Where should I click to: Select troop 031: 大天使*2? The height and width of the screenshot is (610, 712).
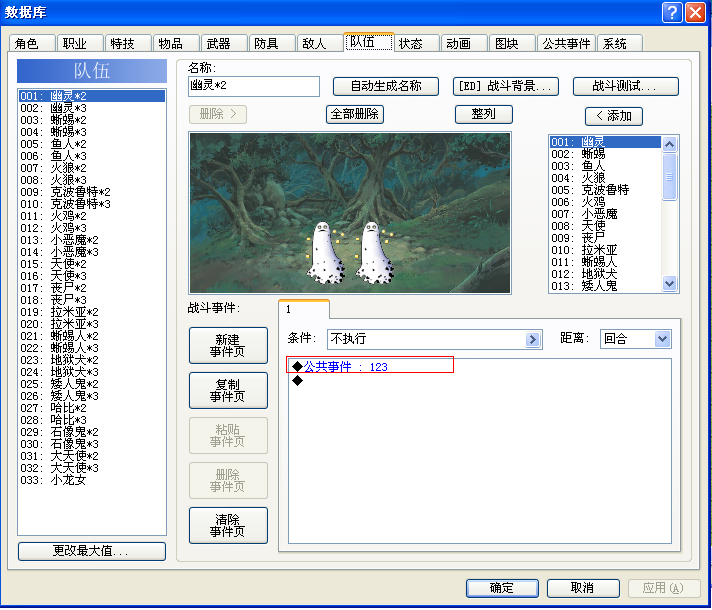pyautogui.click(x=92, y=456)
